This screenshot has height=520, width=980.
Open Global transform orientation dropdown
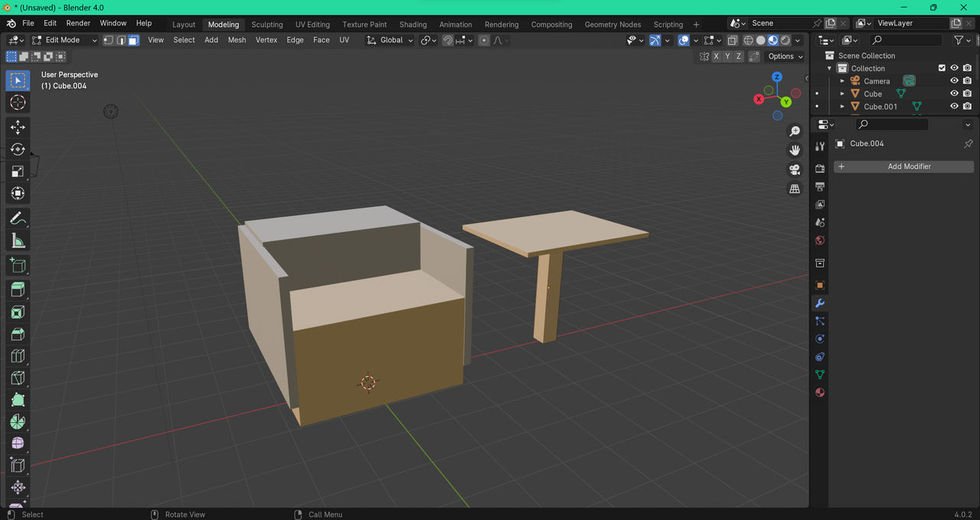390,40
